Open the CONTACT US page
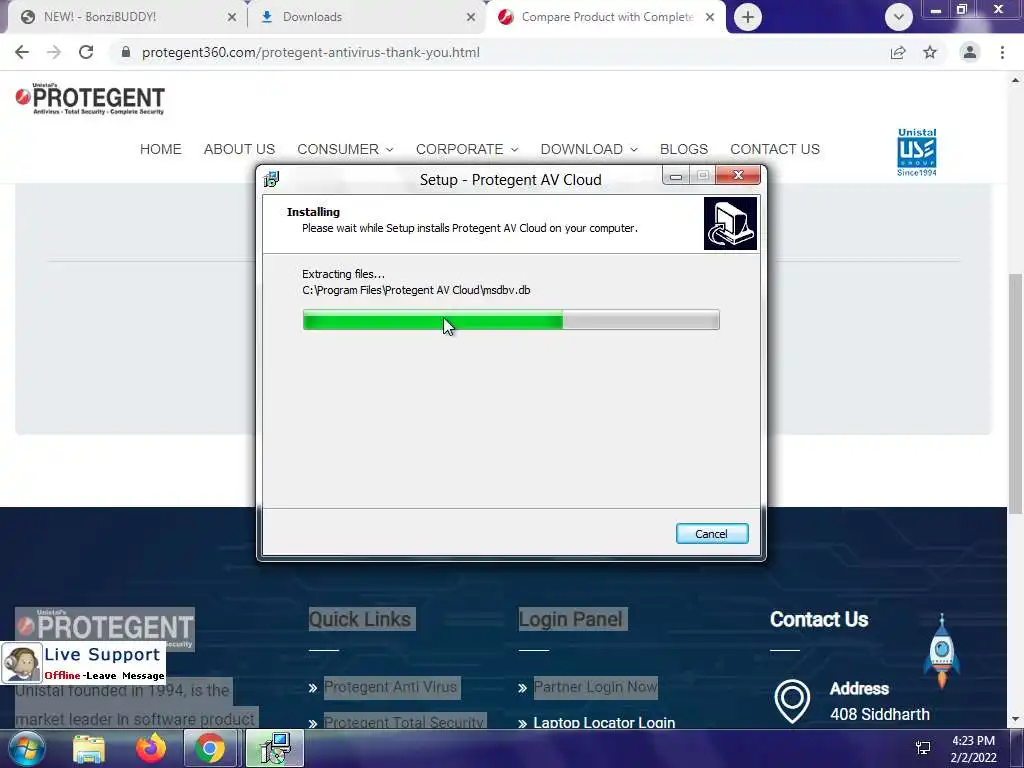The image size is (1024, 768). (775, 149)
